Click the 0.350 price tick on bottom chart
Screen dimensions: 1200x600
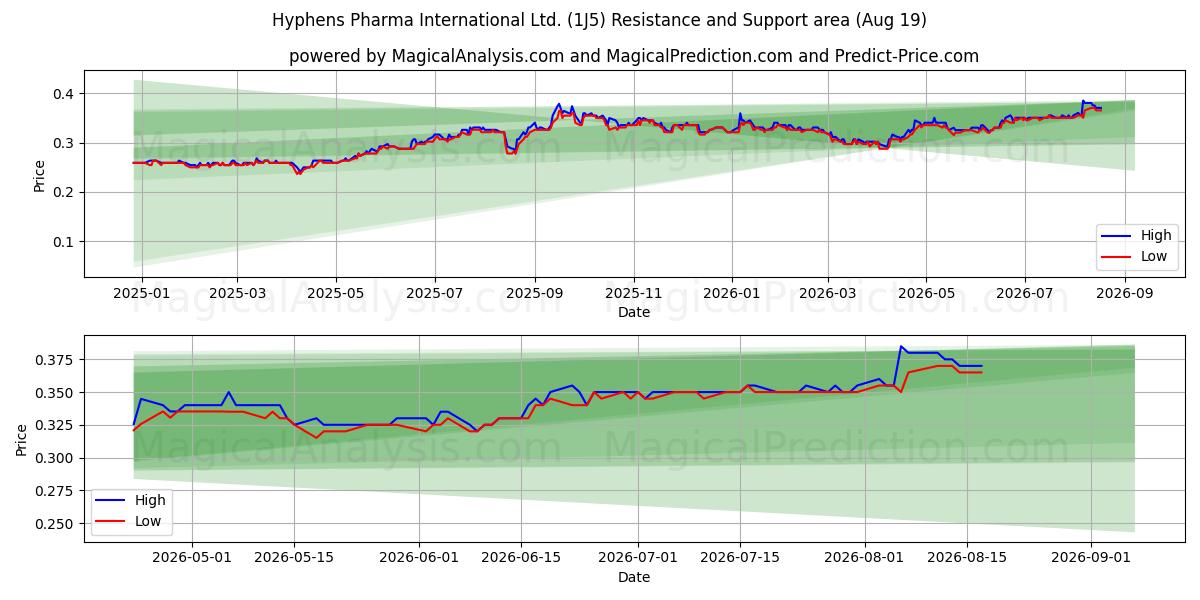[57, 393]
